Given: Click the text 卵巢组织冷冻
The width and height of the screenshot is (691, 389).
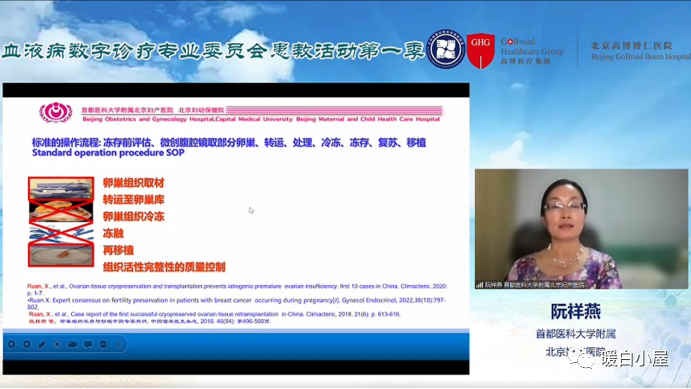Looking at the screenshot, I should click(134, 216).
